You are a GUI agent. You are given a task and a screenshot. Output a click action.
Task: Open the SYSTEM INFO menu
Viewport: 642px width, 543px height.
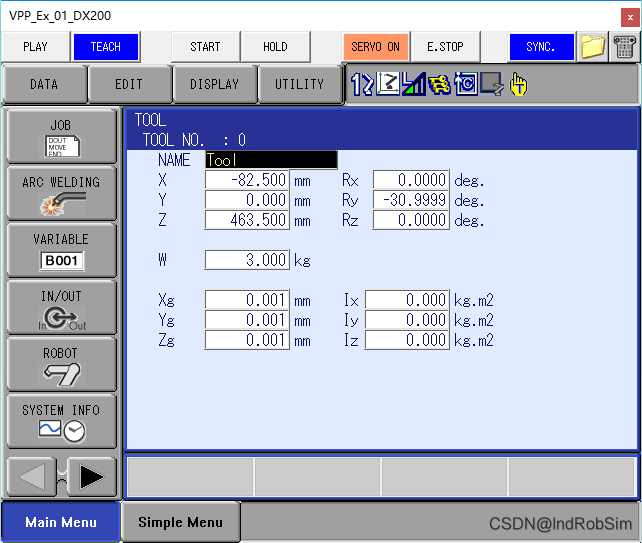pos(62,421)
